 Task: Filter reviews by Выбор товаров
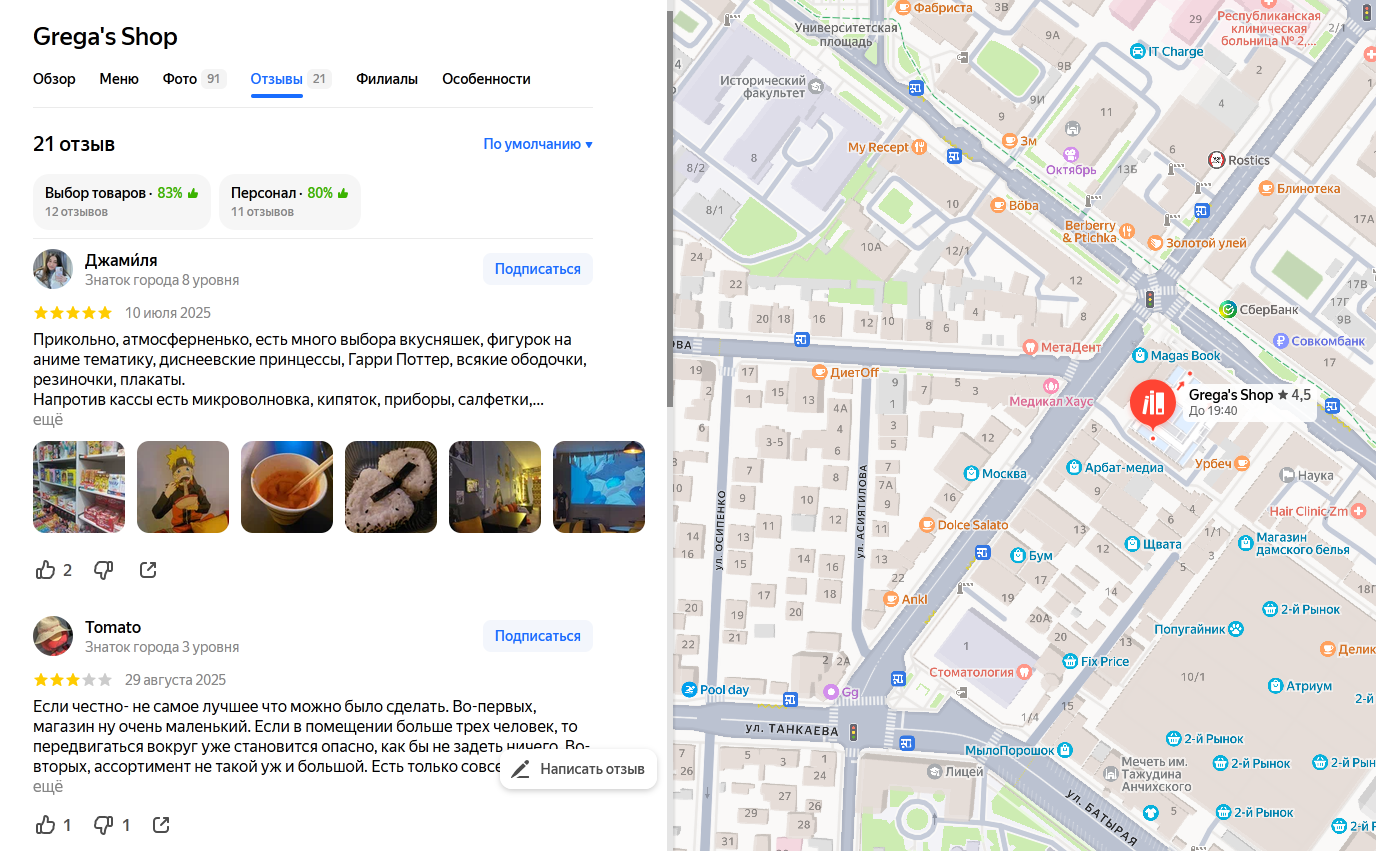click(122, 201)
